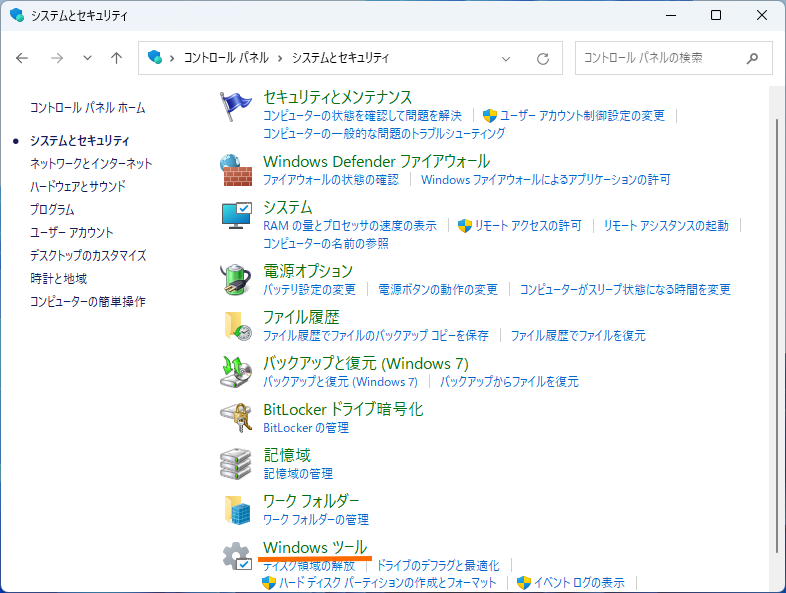Click RAM の量とプロセッサの速度の表示
This screenshot has width=786, height=593.
tap(350, 226)
